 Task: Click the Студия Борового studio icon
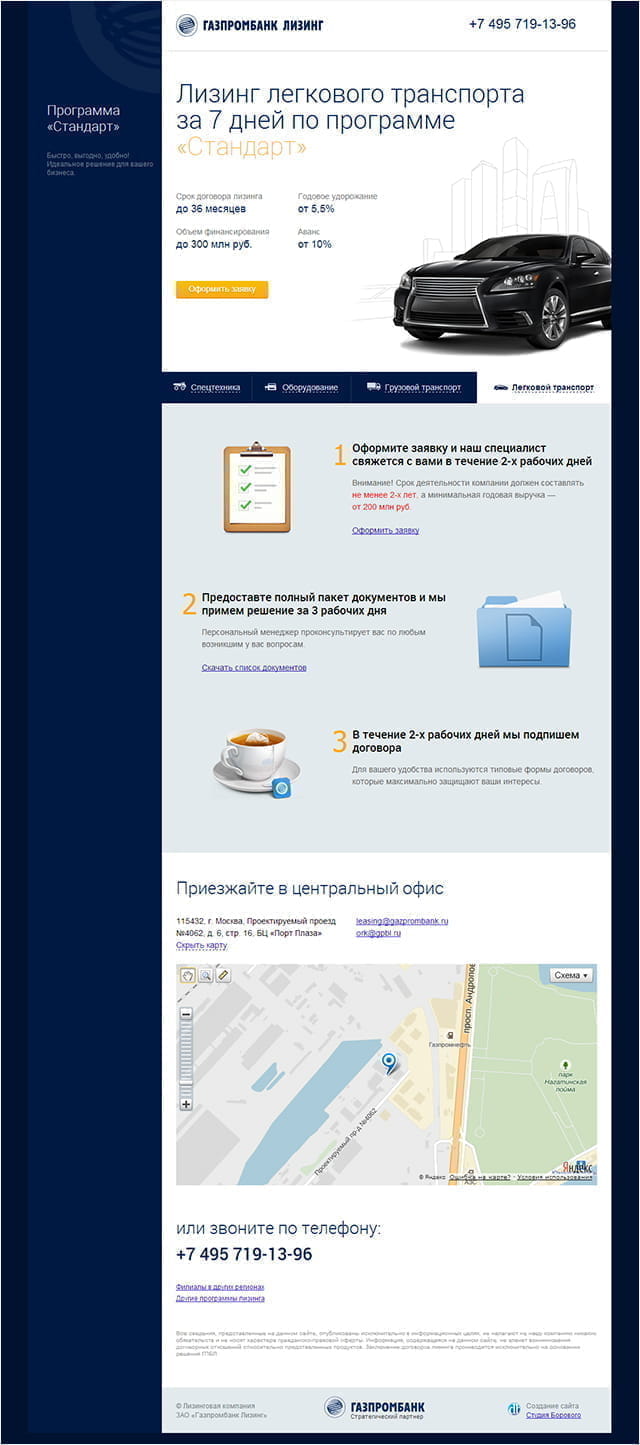click(514, 1409)
